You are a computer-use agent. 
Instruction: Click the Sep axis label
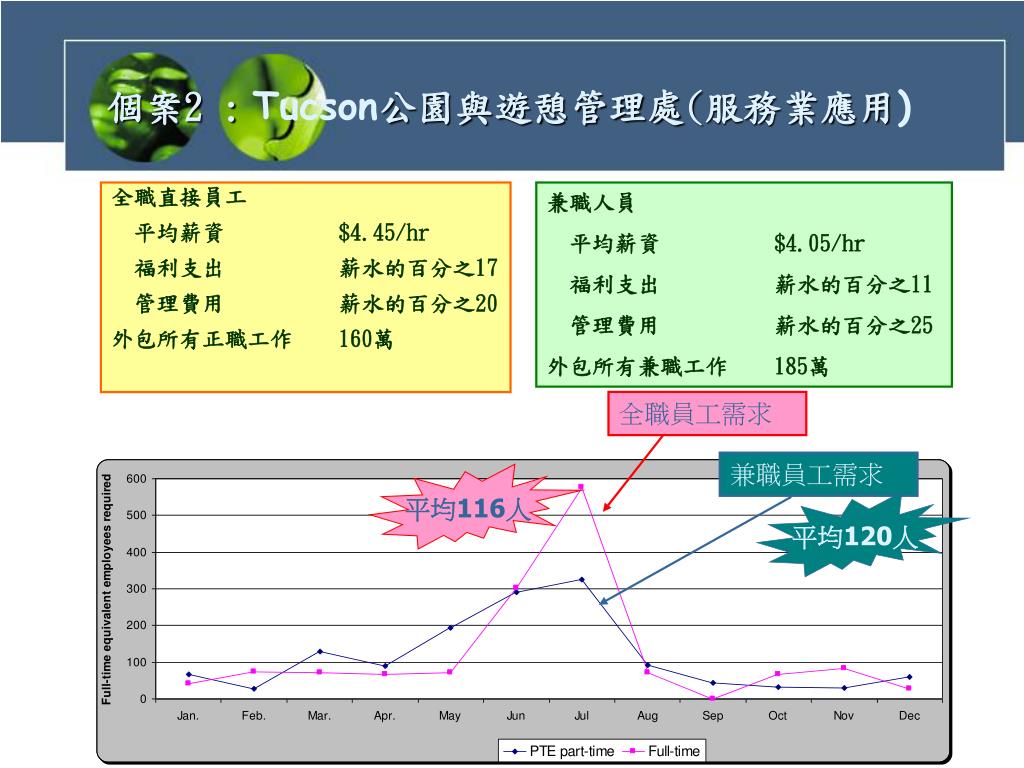tap(712, 716)
